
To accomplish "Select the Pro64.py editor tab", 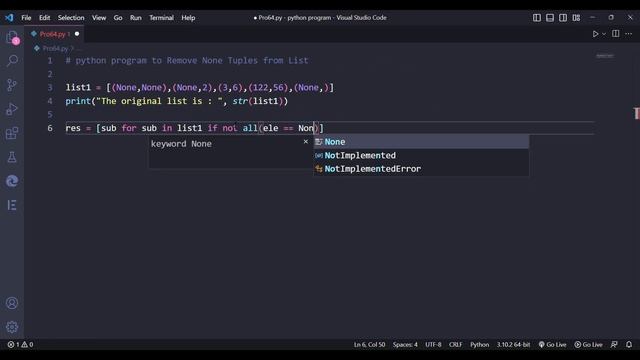I will (x=54, y=34).
